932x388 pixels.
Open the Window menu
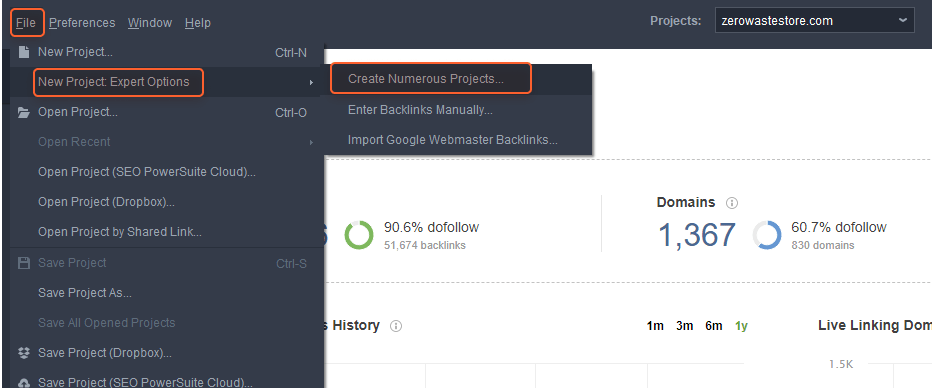tap(150, 23)
